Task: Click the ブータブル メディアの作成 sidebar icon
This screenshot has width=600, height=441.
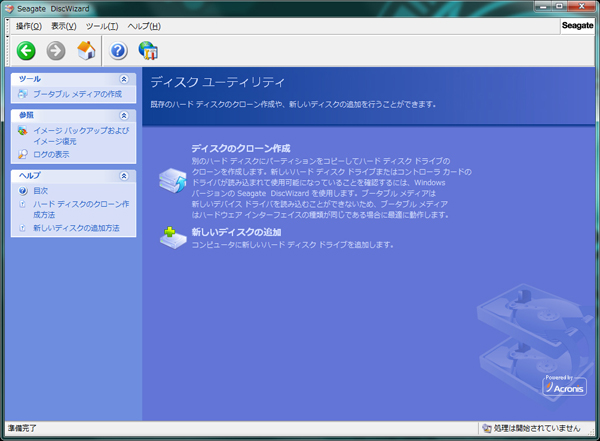Action: pyautogui.click(x=23, y=94)
